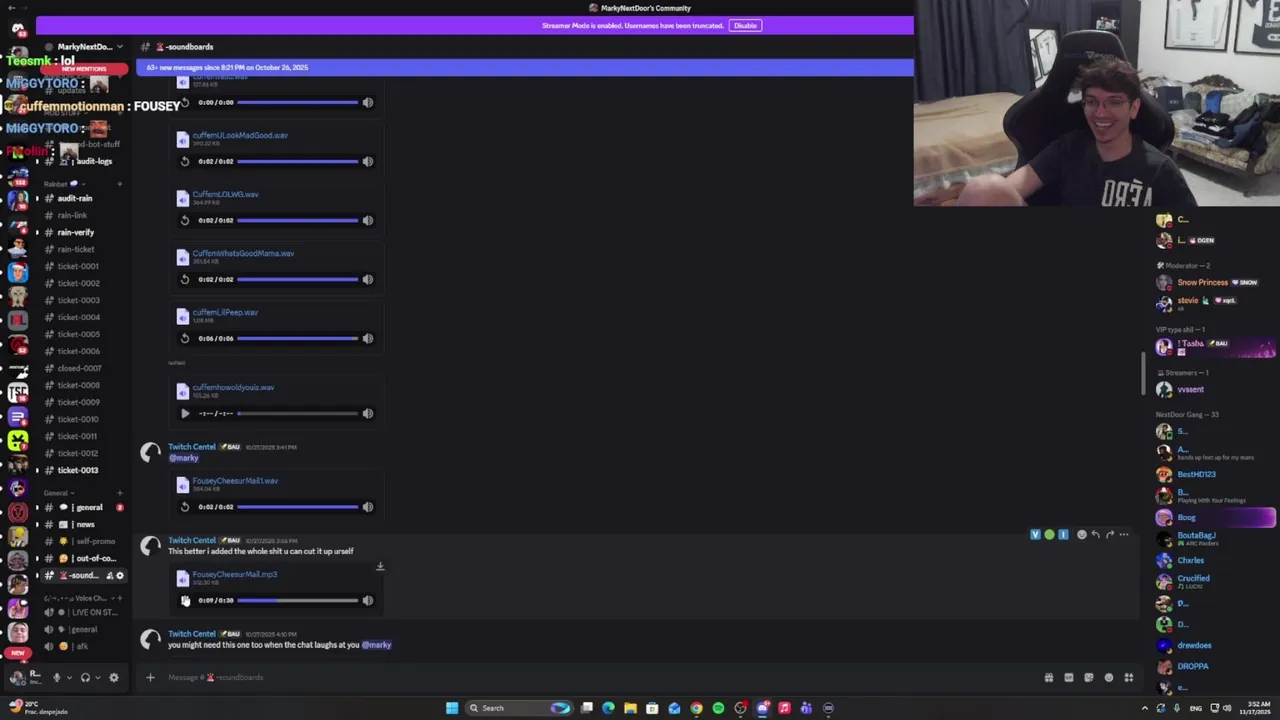The image size is (1280, 720).
Task: Select ticket-0001 channel
Action: pos(78,266)
